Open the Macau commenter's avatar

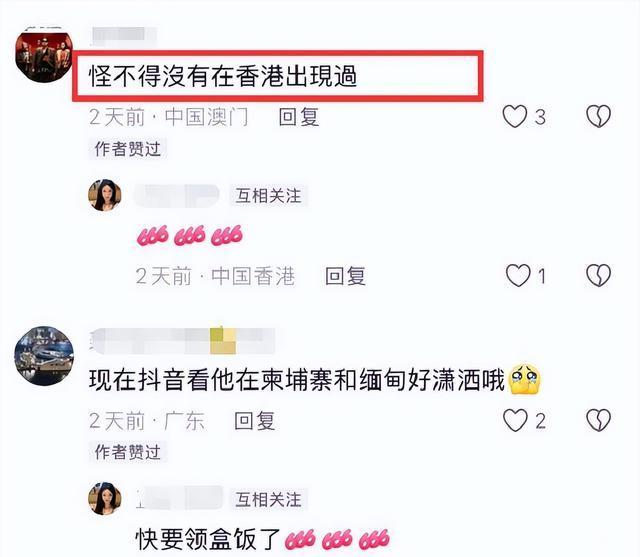coord(44,55)
